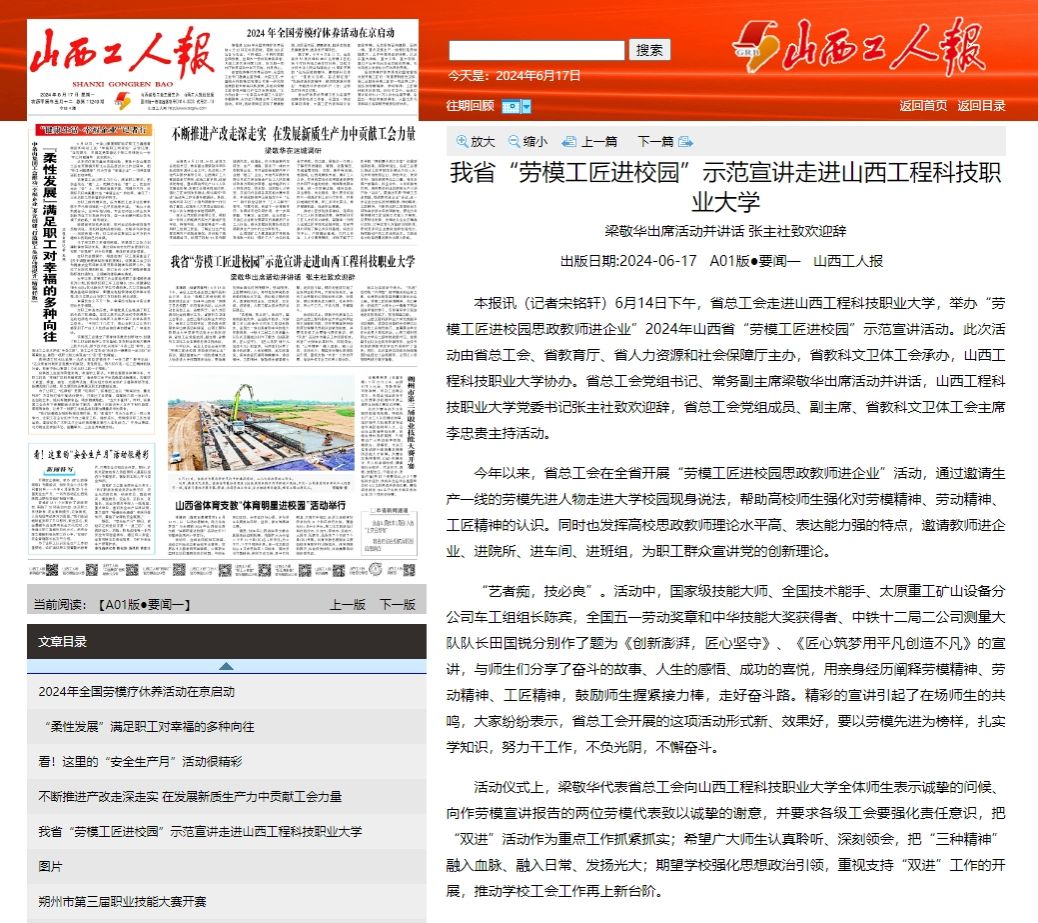The image size is (1038, 923).
Task: Click the 今天是: 2024年6月17日 text
Action: tap(514, 75)
